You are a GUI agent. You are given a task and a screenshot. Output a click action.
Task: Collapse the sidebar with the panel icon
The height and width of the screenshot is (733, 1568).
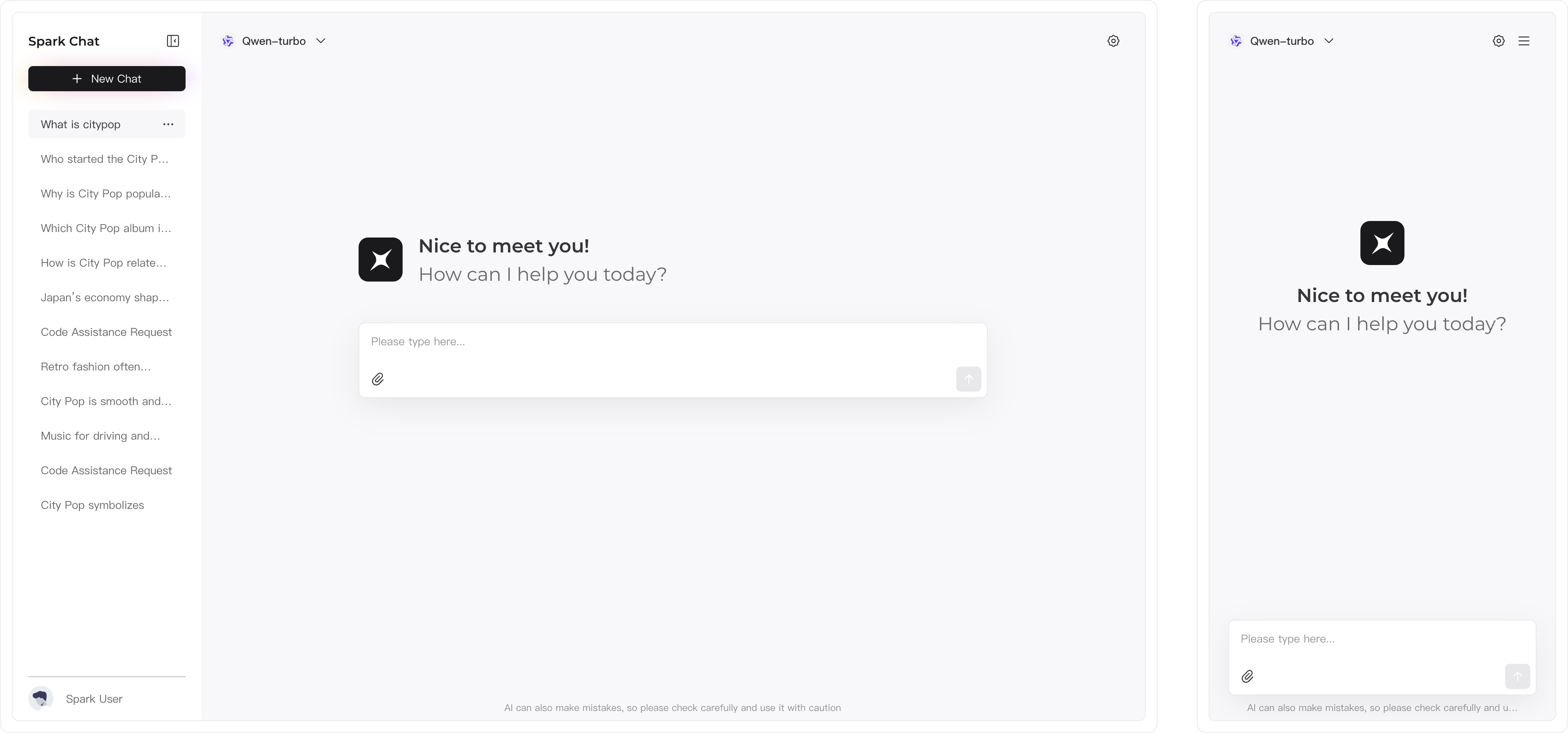click(173, 41)
